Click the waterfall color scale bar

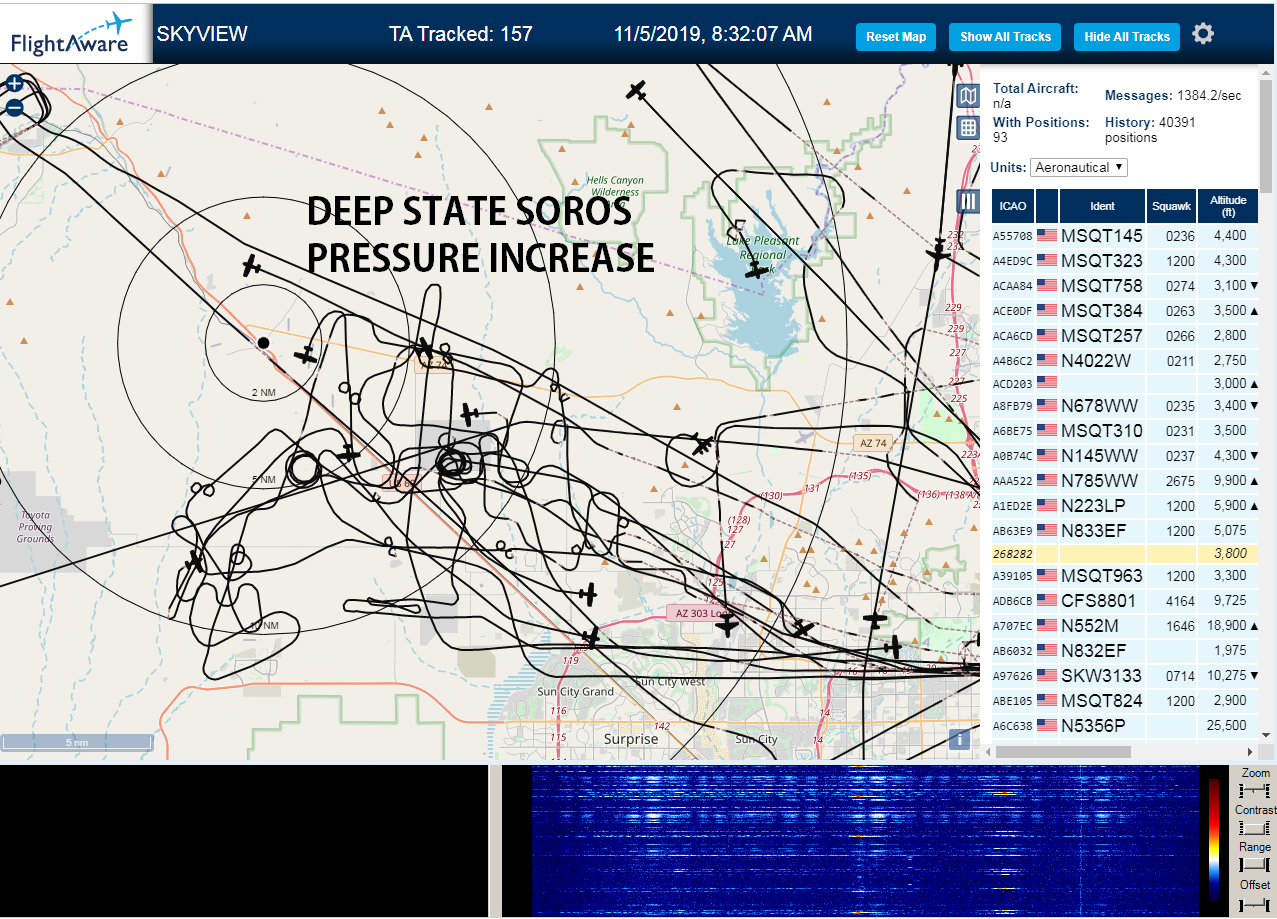pos(1214,840)
